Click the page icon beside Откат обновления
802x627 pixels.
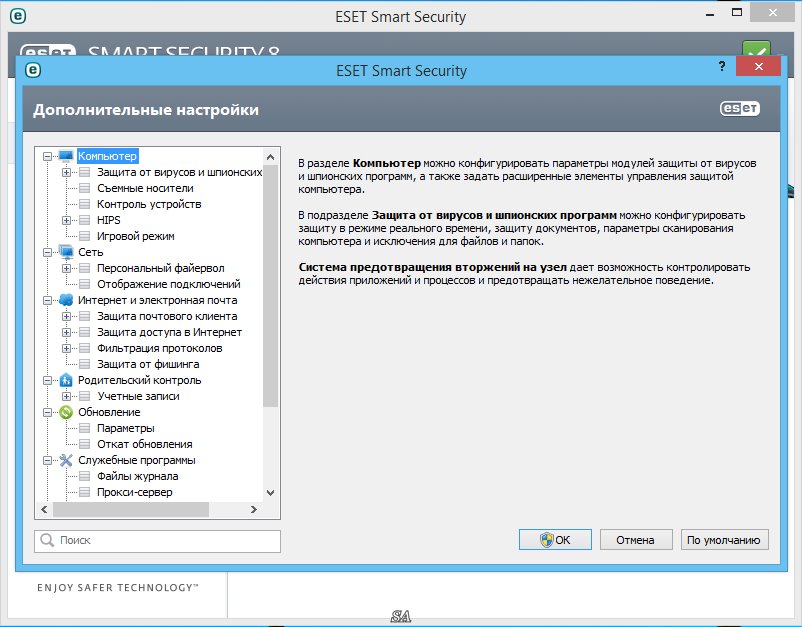coord(85,444)
